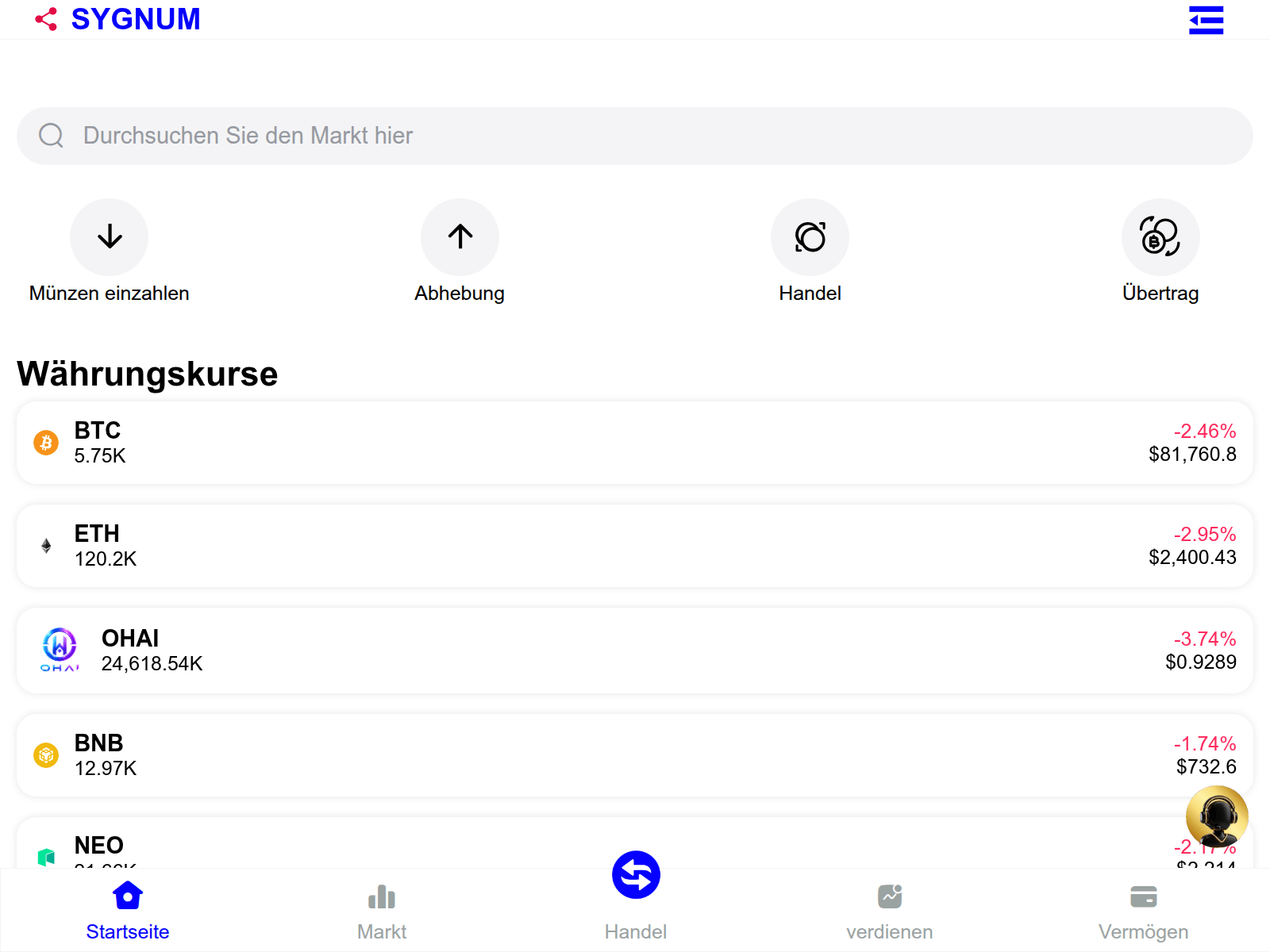1270x952 pixels.
Task: Click the search magnifier icon
Action: pos(51,136)
